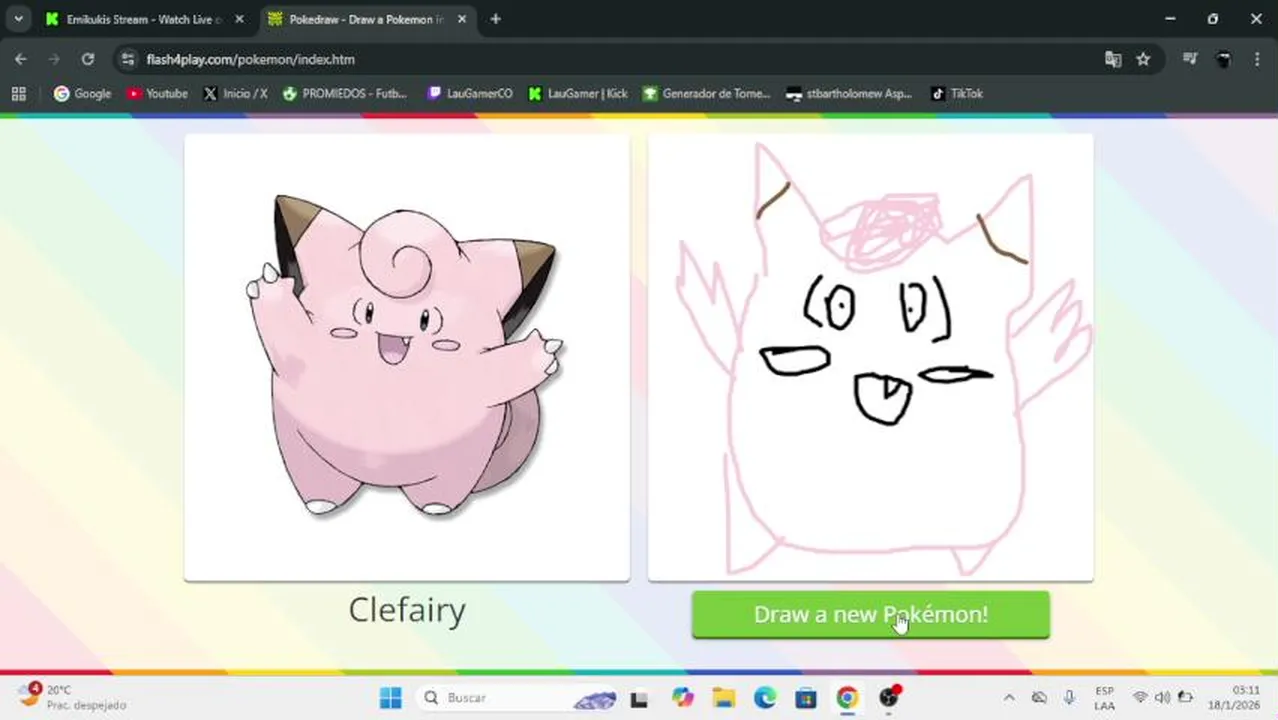1278x720 pixels.
Task: Click the microphone tray icon
Action: 1070,697
